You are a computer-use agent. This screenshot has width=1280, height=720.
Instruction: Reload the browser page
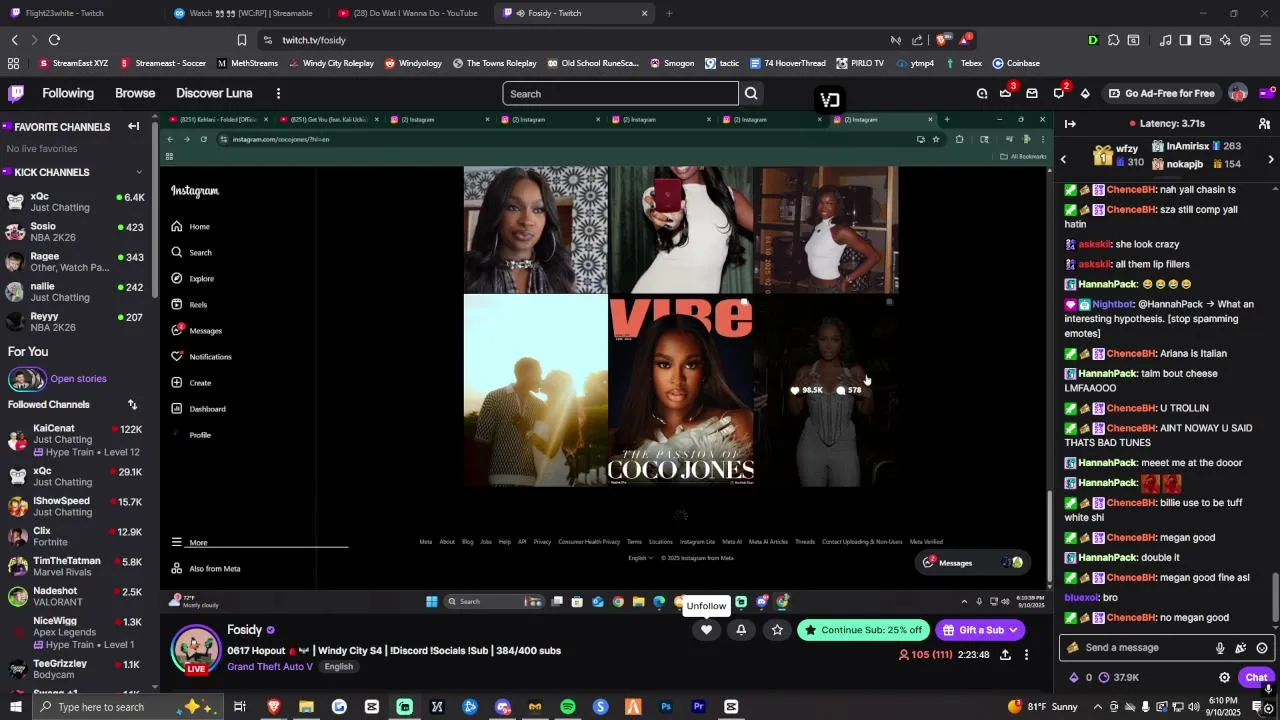click(x=54, y=40)
